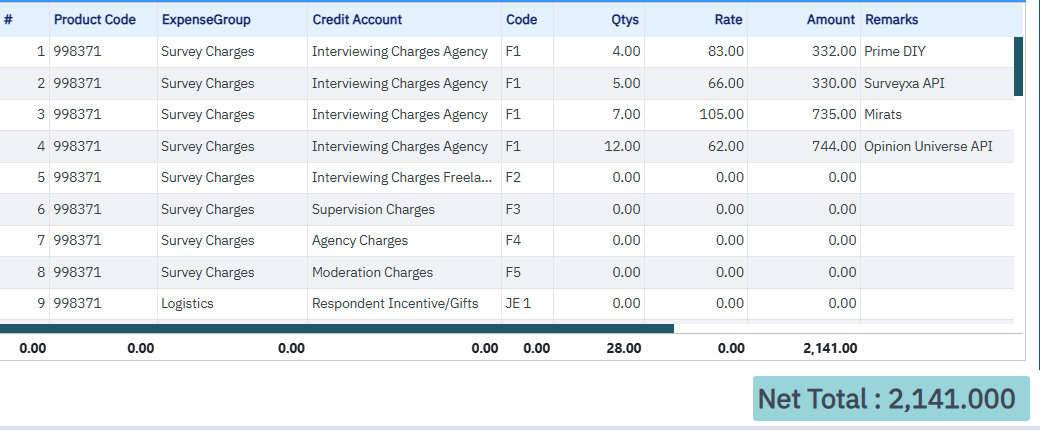Click the Amount column header
Viewport: 1040px width, 430px height.
pyautogui.click(x=830, y=20)
